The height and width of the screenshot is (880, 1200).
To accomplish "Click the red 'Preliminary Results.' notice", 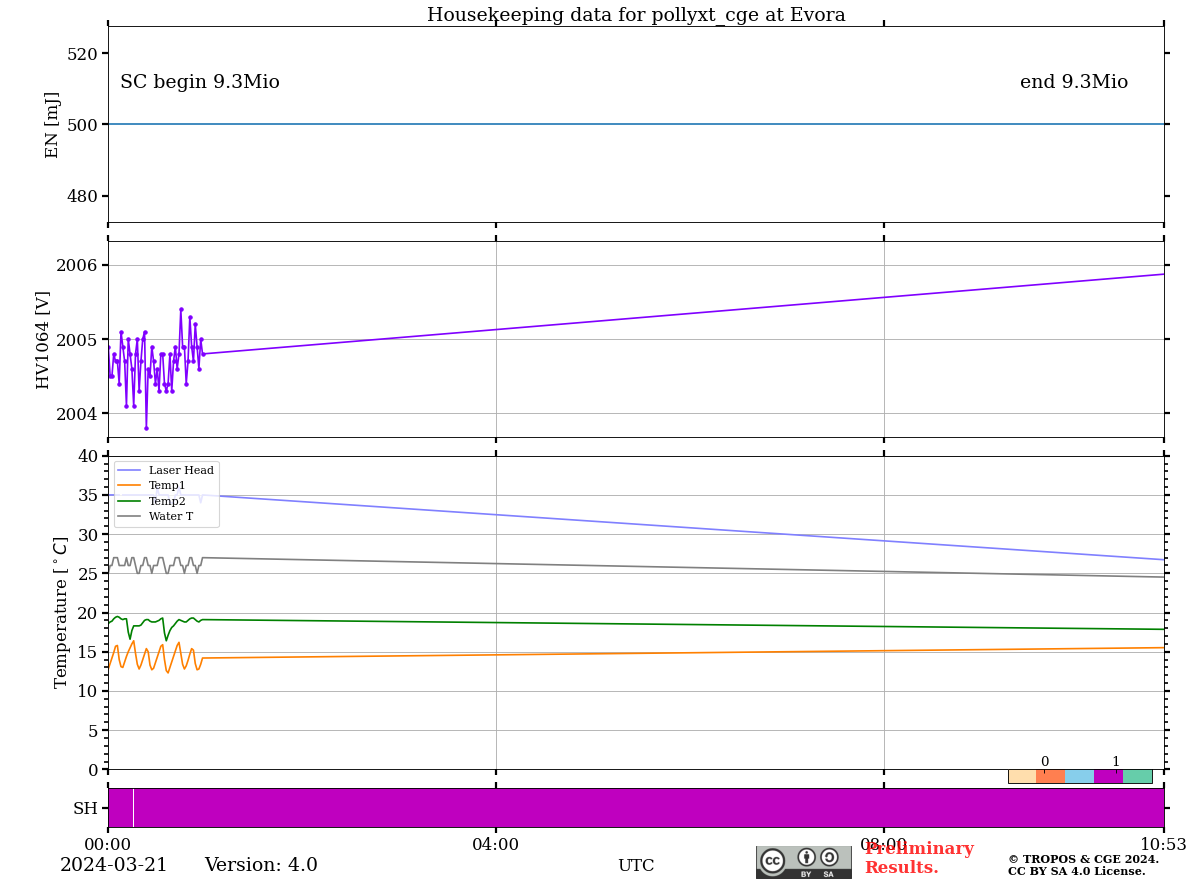I will 918,858.
